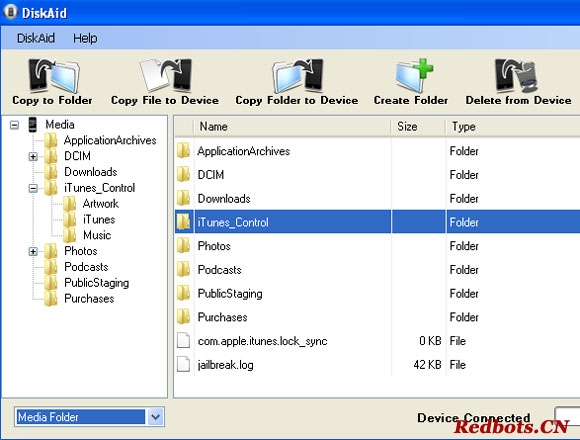Click the com.apple.itunes.lock_sync file icon
The width and height of the screenshot is (580, 440).
[183, 341]
